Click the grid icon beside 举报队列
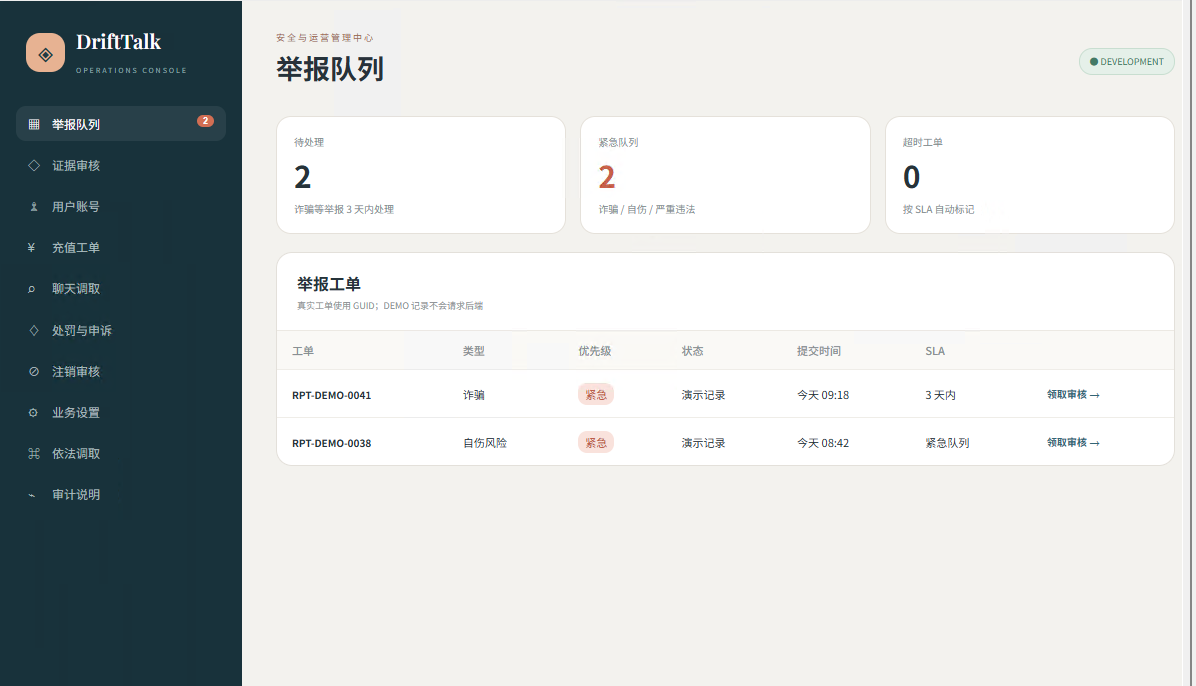This screenshot has width=1196, height=686. point(34,124)
